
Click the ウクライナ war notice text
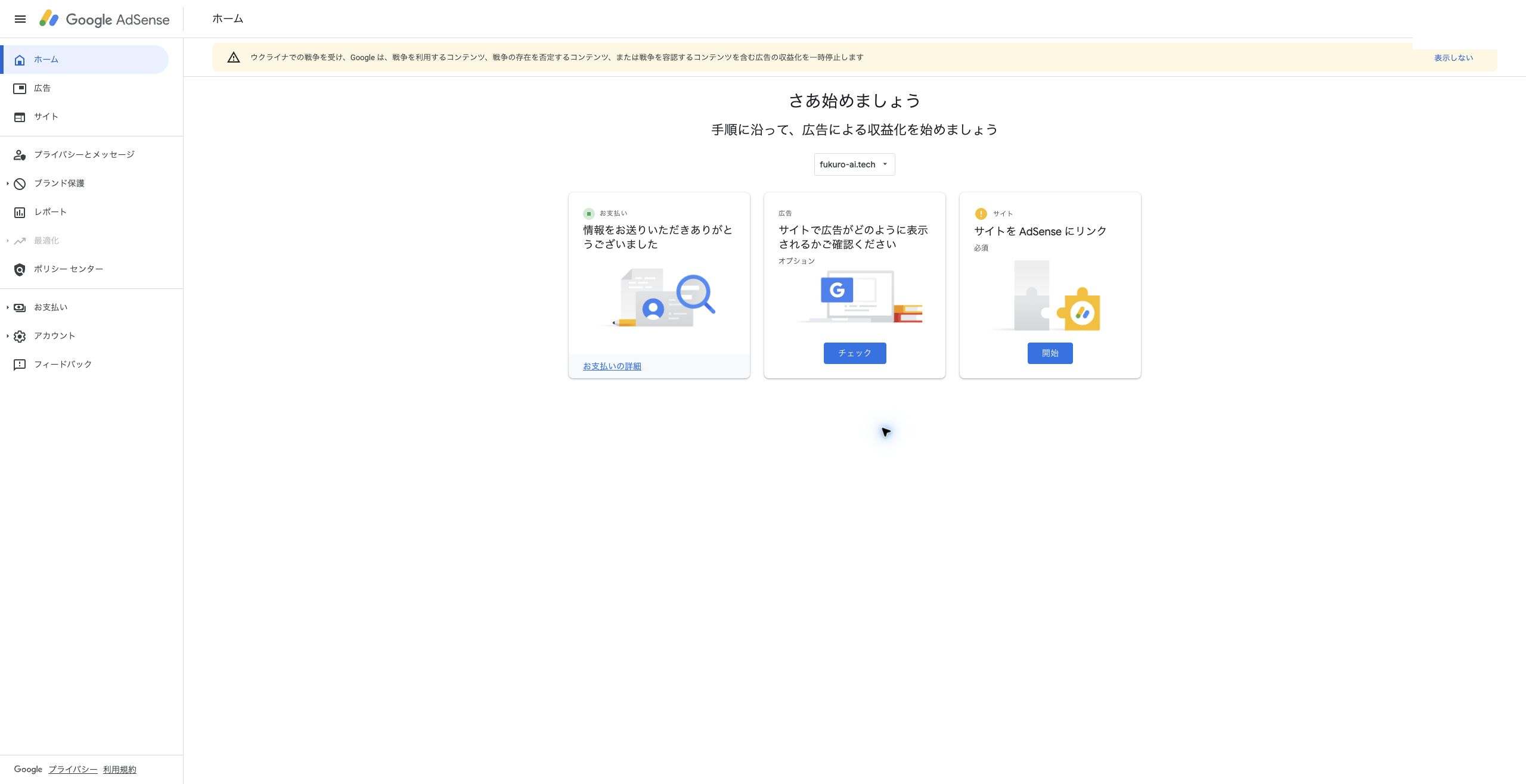557,57
